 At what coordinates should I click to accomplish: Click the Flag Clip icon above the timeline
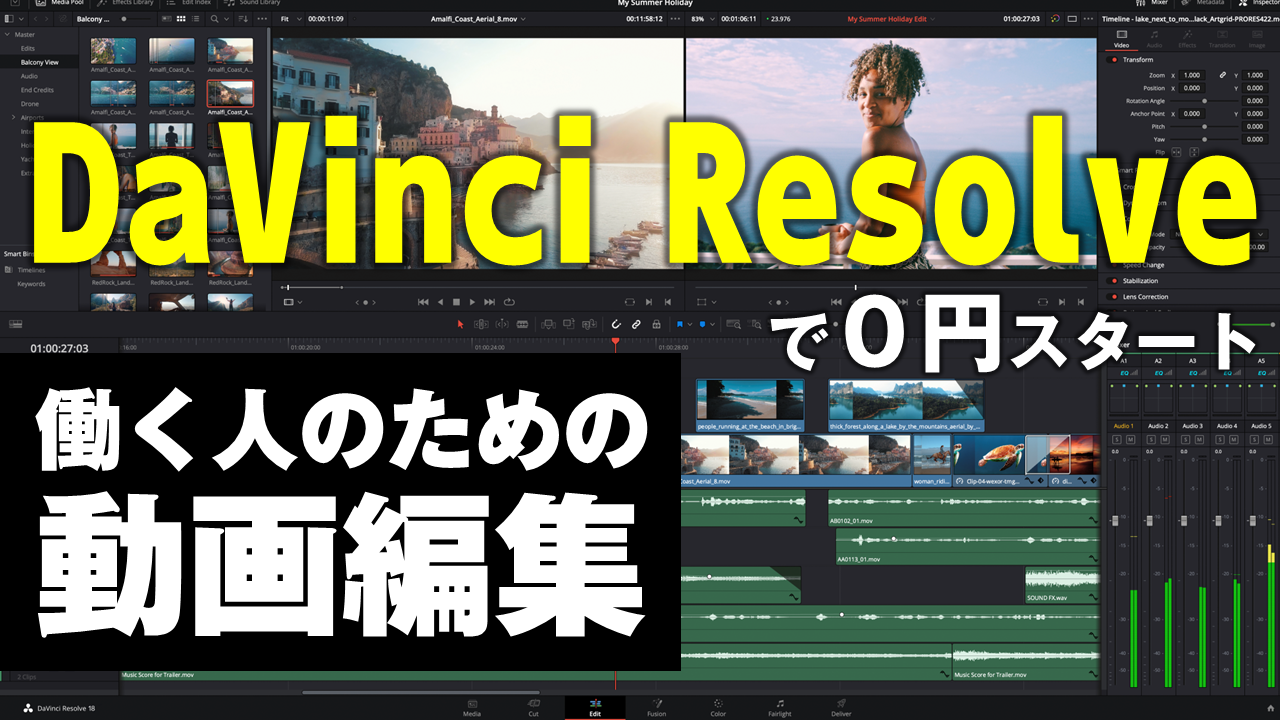coord(680,324)
